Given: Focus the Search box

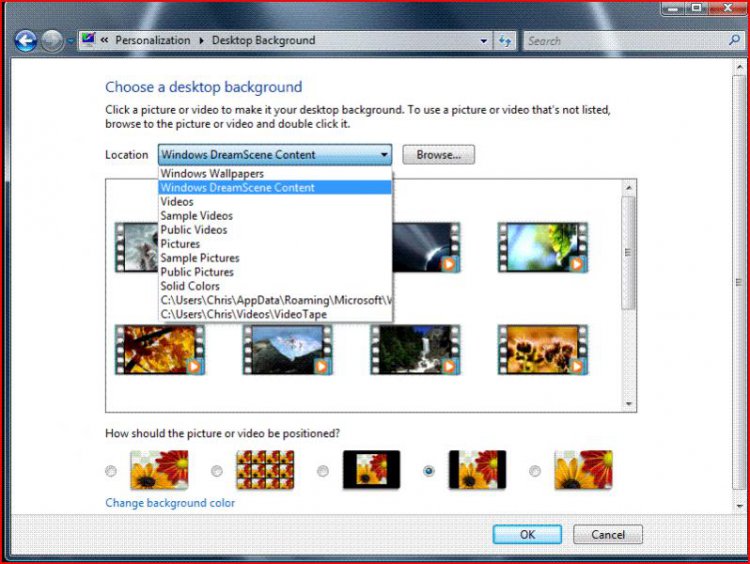Looking at the screenshot, I should [625, 41].
